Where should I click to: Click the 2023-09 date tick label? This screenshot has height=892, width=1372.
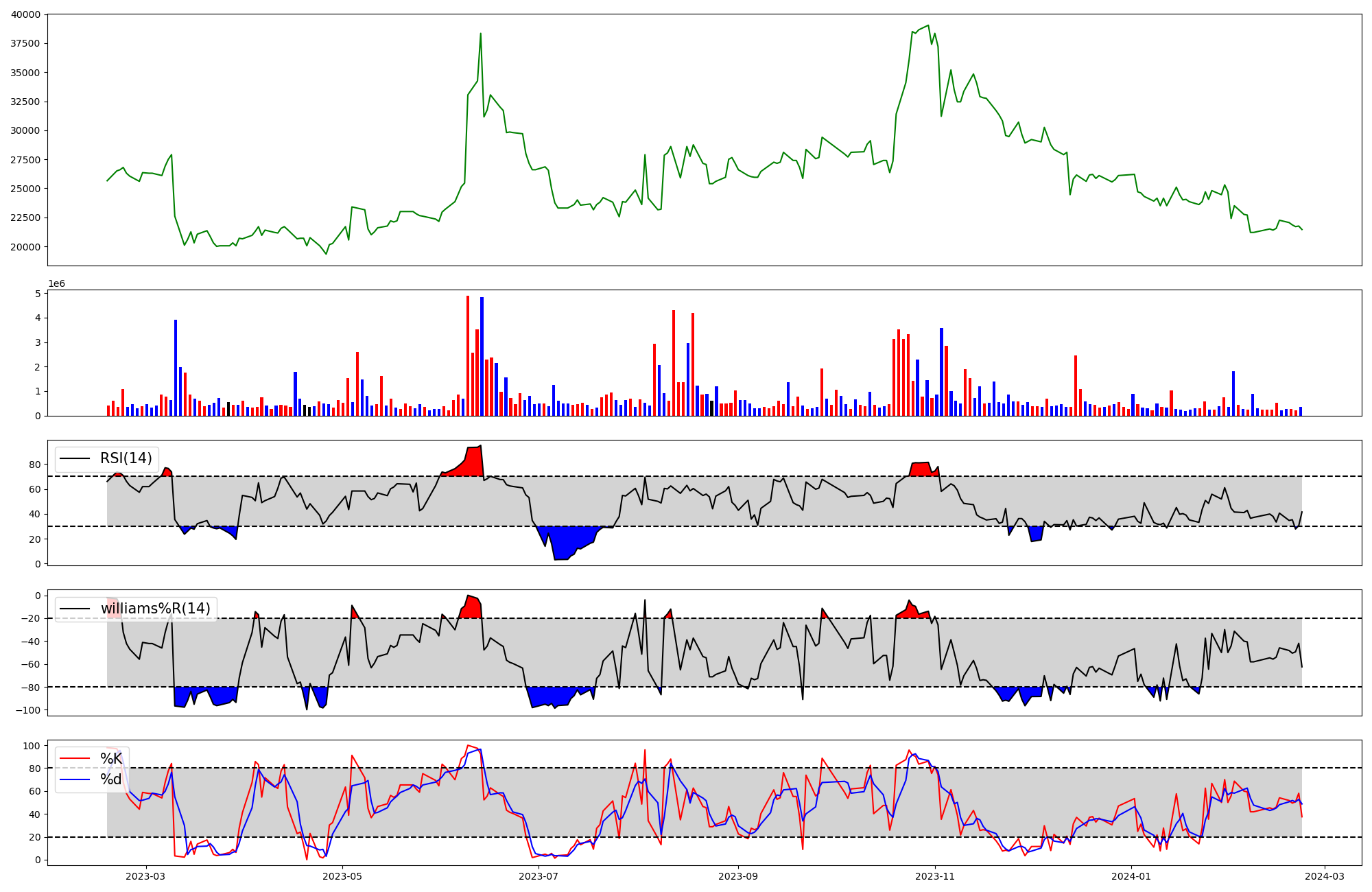coord(739,876)
